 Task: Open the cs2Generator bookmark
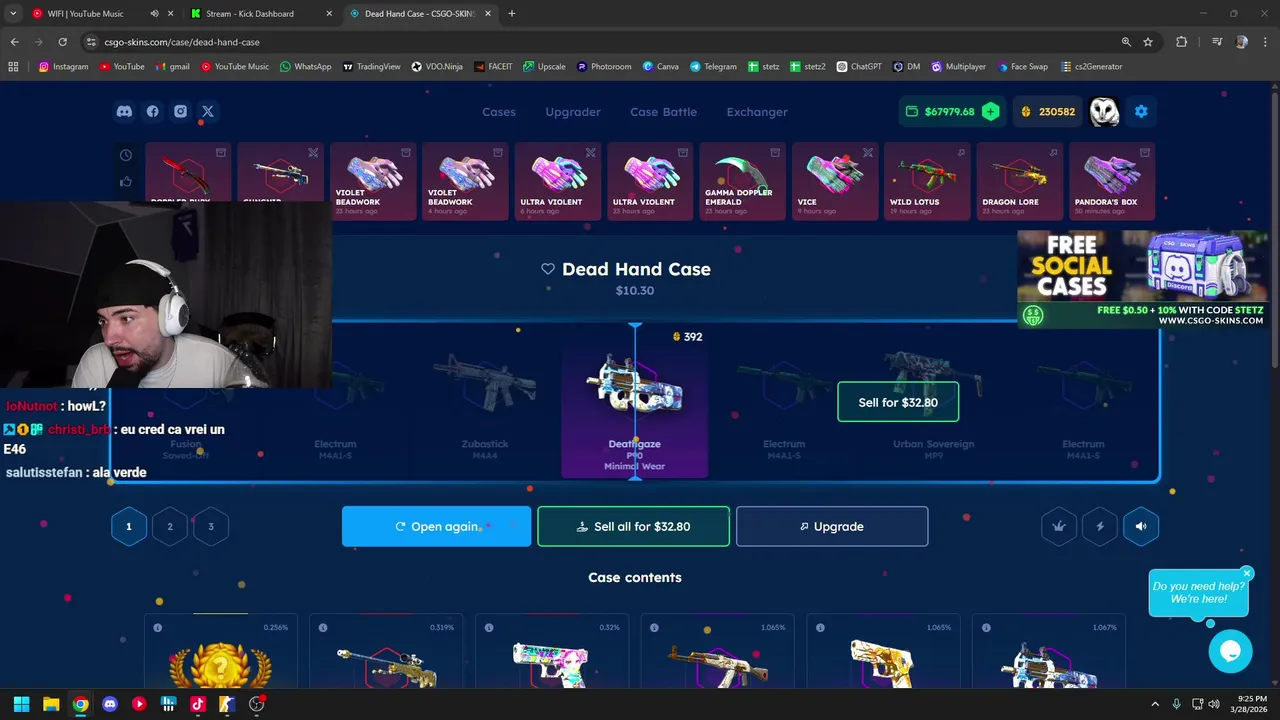click(1091, 67)
